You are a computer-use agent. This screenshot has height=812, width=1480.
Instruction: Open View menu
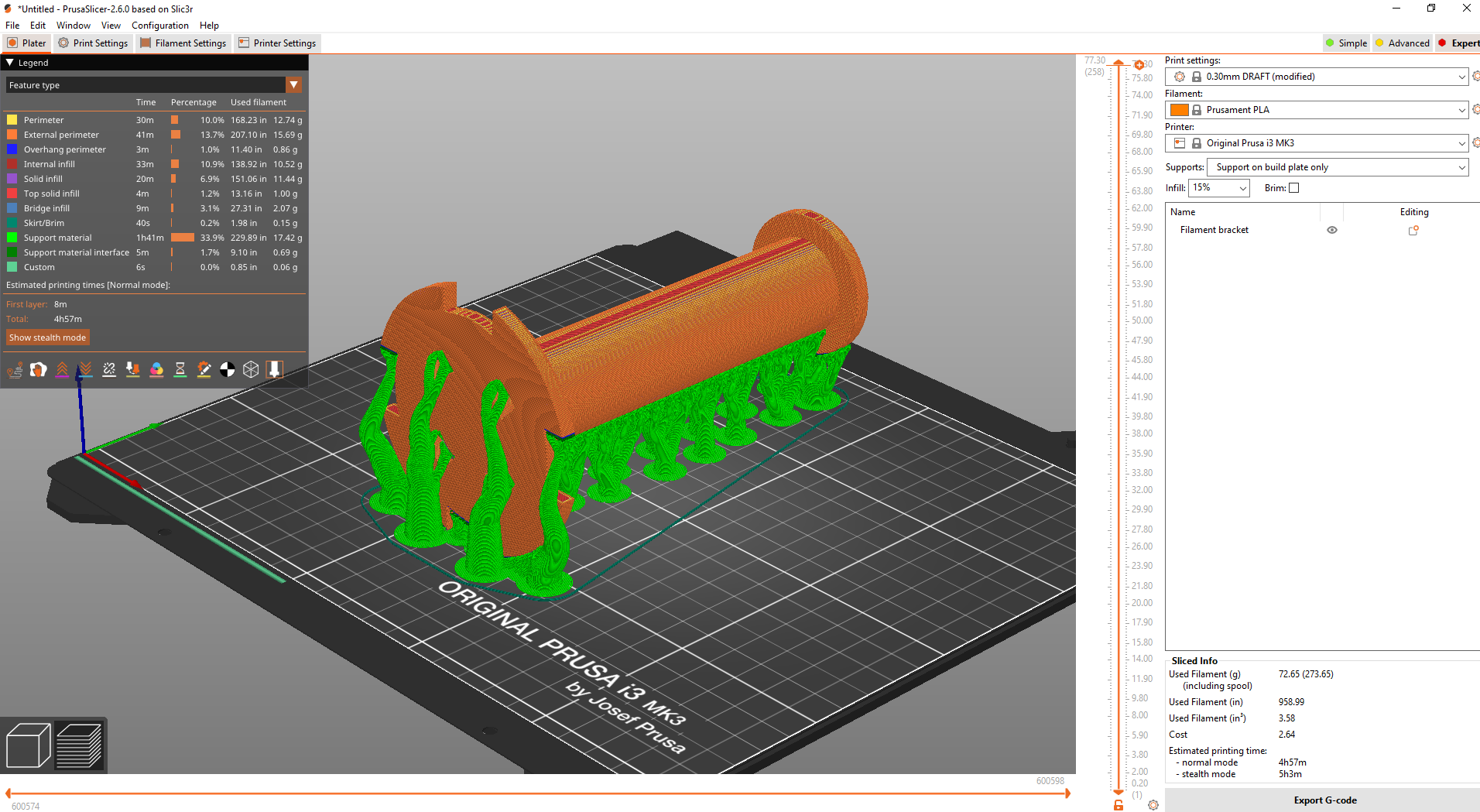pos(111,26)
